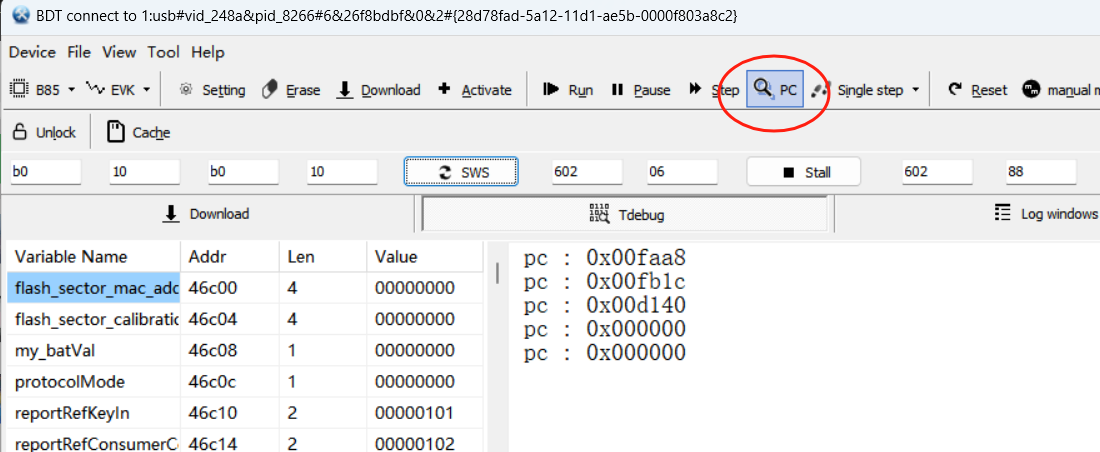The height and width of the screenshot is (452, 1100).
Task: Click the manual mode icon
Action: (1031, 89)
